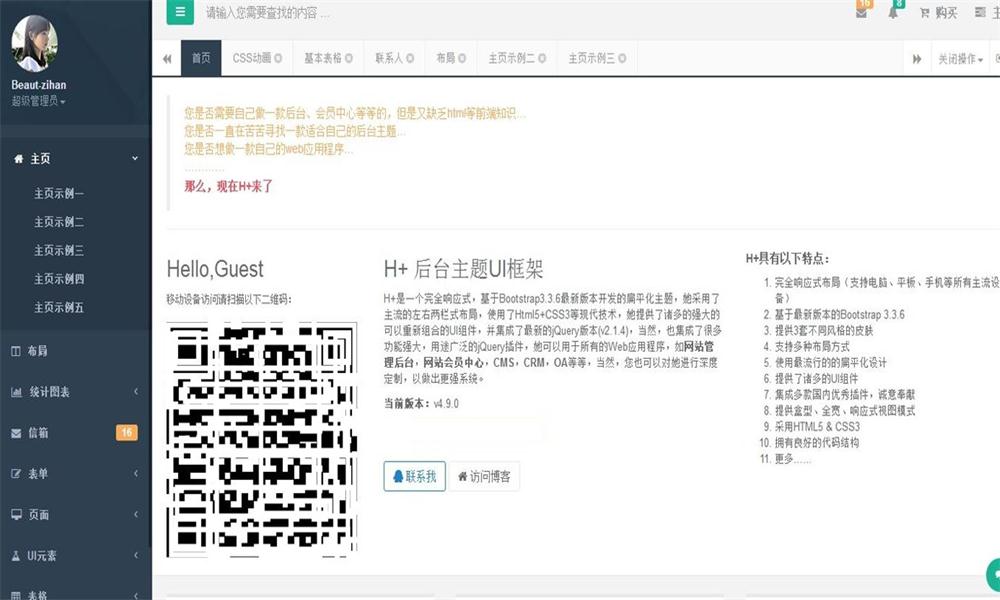Click feature item 采用HTML5 & CSS3
Viewport: 1000px width, 600px height.
click(817, 427)
